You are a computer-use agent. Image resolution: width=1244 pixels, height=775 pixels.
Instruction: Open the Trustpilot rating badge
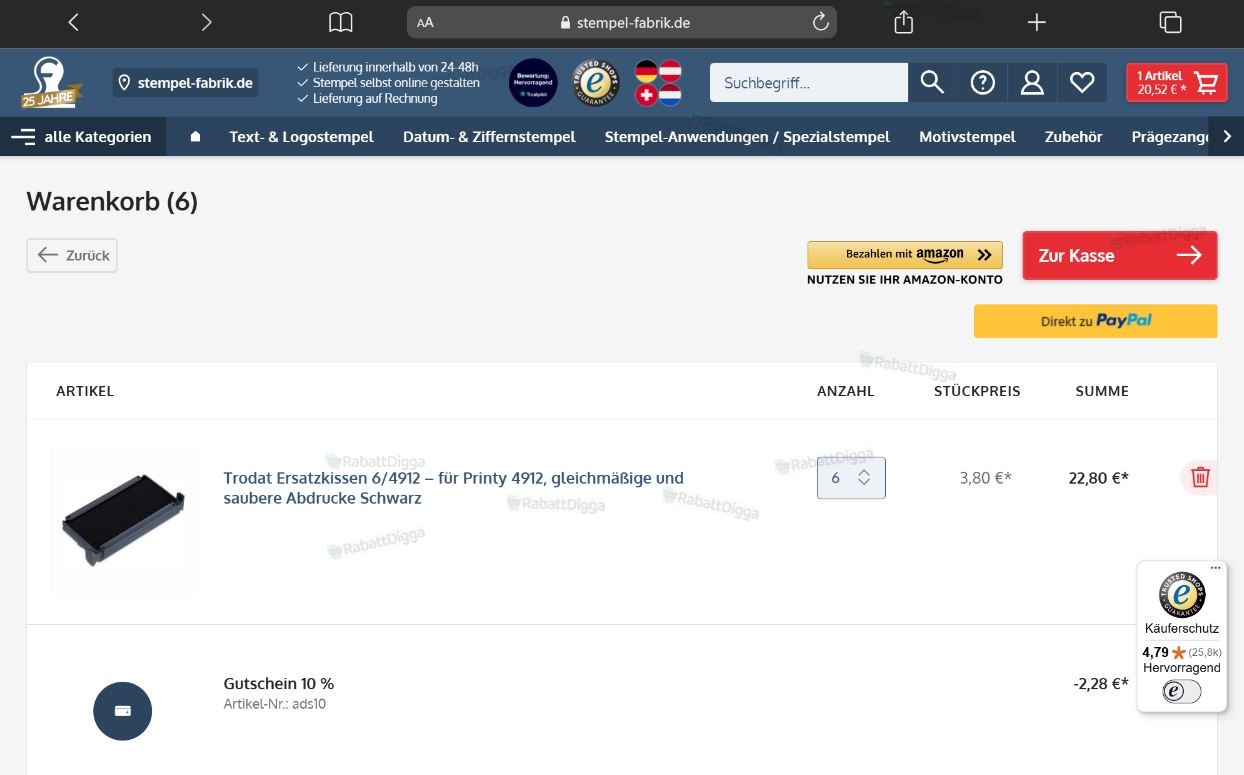pos(533,83)
